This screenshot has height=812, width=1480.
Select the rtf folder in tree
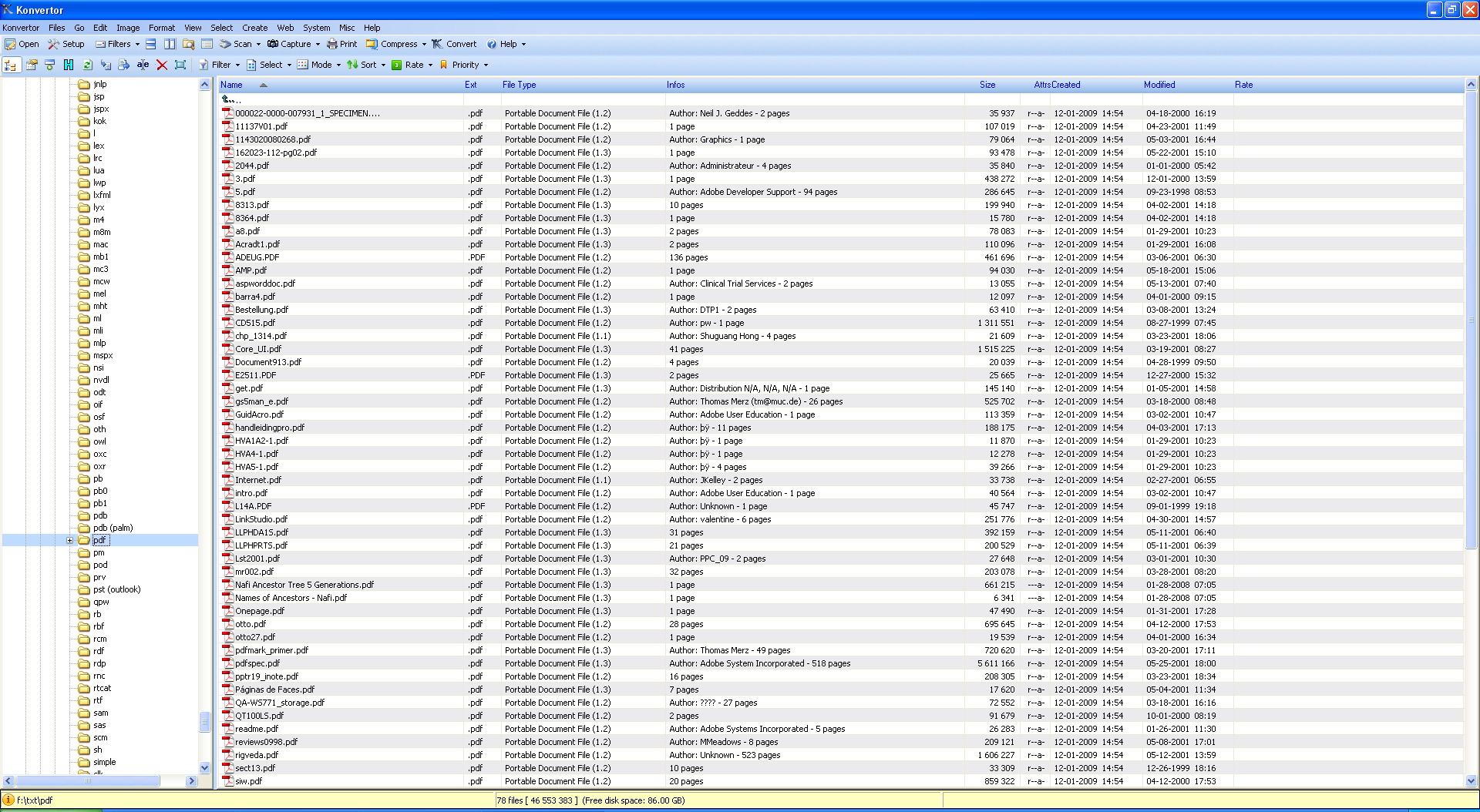98,700
